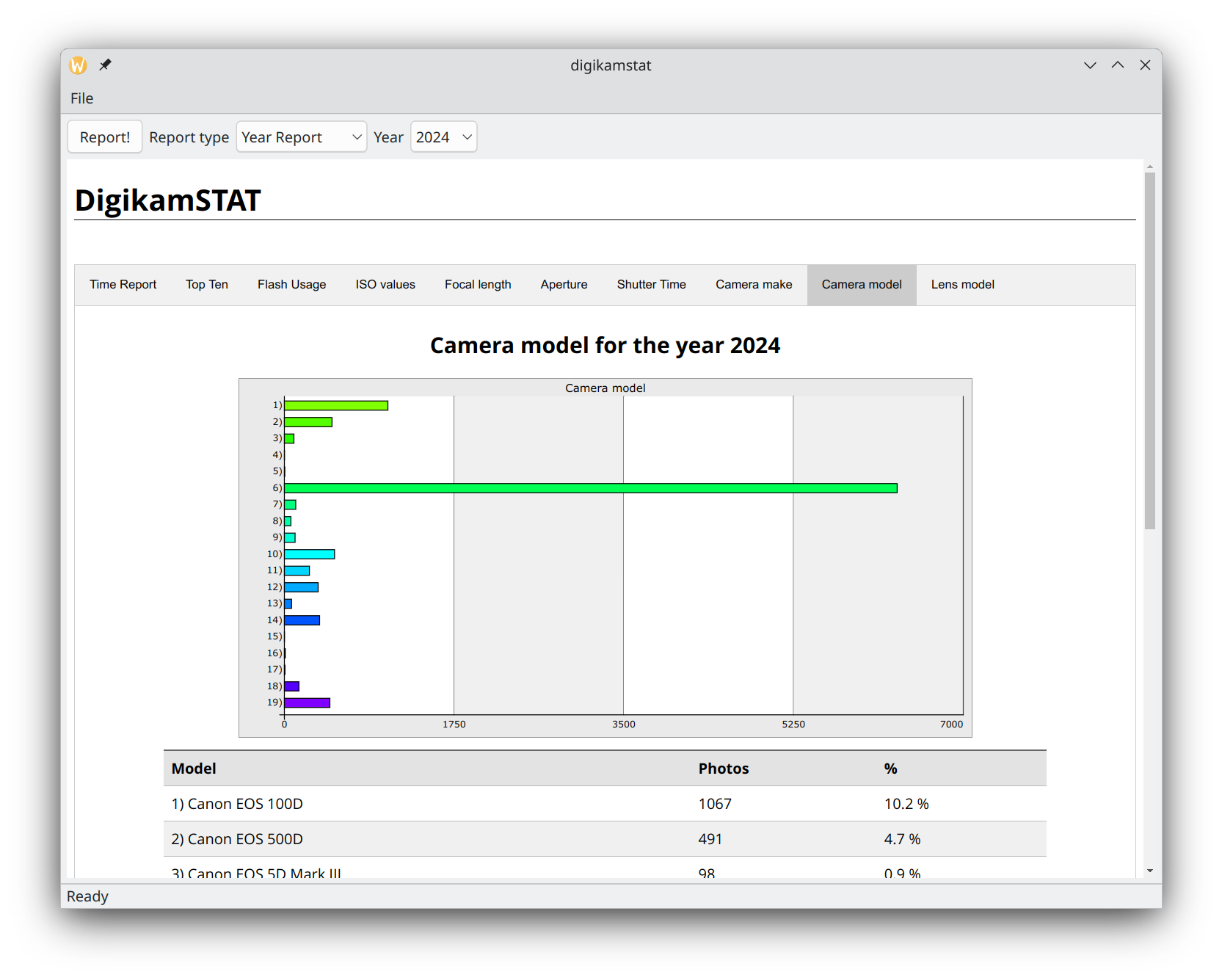
Task: Click the pin window icon
Action: [106, 65]
